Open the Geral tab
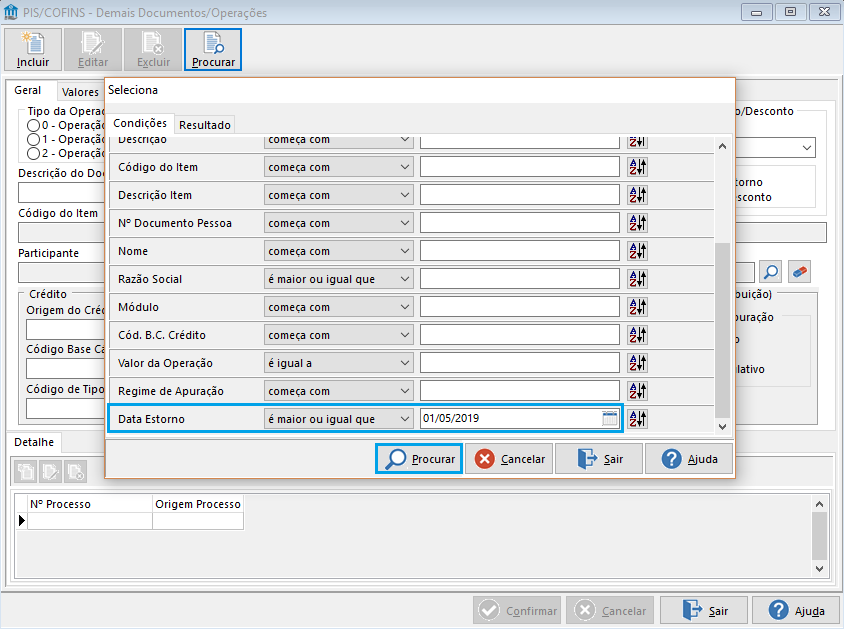 click(27, 90)
